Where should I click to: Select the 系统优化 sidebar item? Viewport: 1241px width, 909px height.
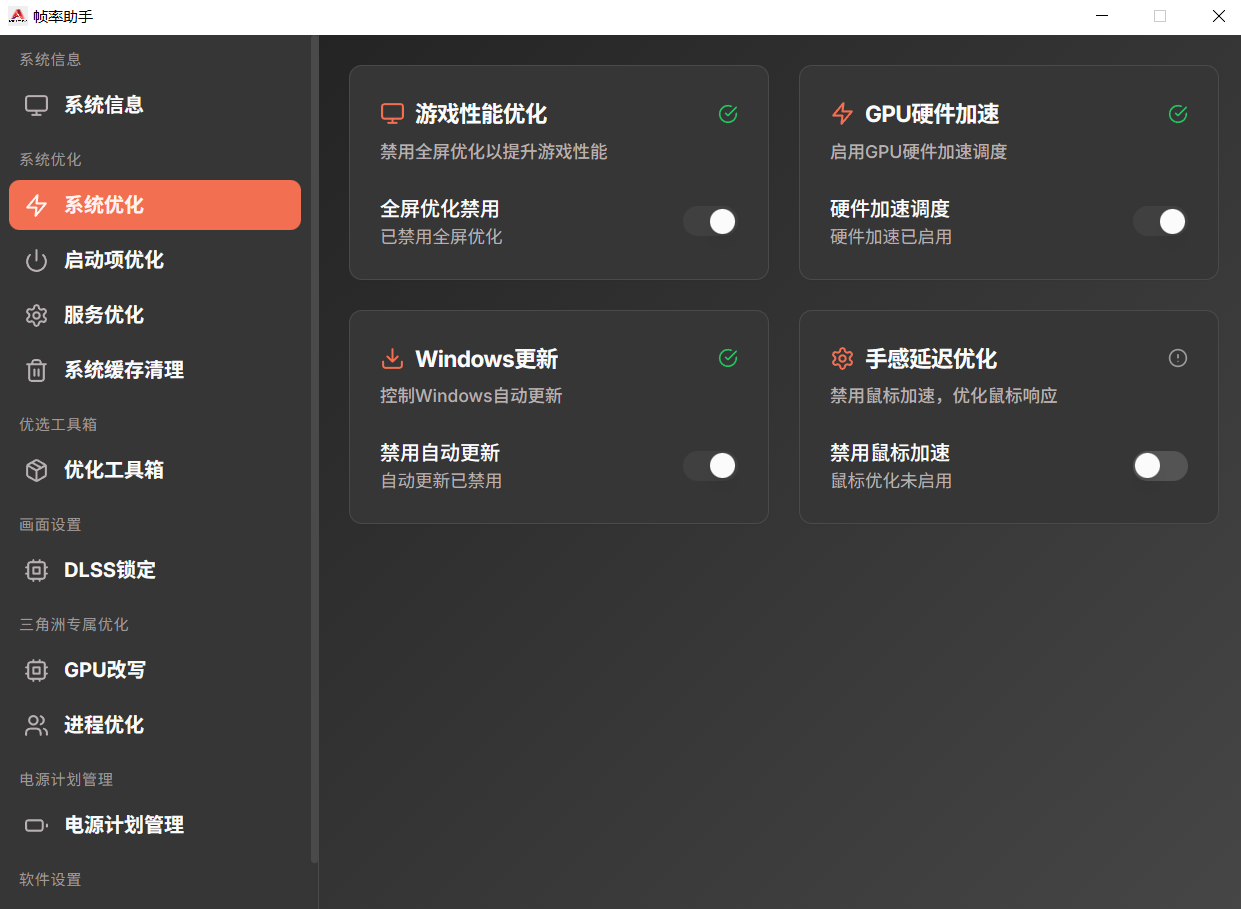point(155,205)
